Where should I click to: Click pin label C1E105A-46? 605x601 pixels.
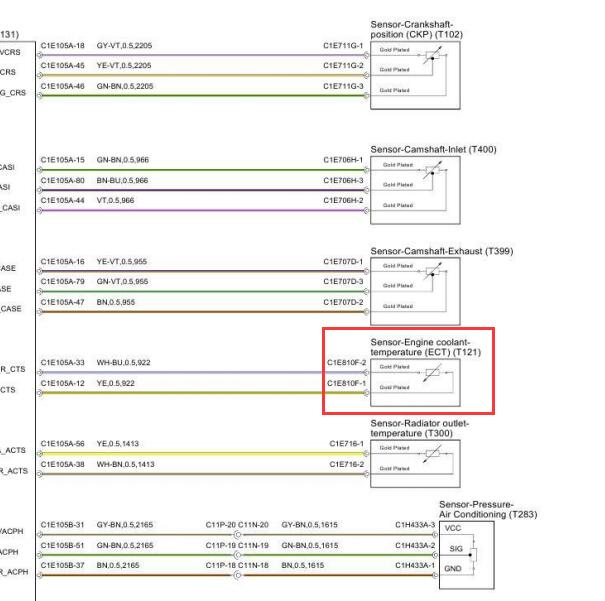[63, 86]
